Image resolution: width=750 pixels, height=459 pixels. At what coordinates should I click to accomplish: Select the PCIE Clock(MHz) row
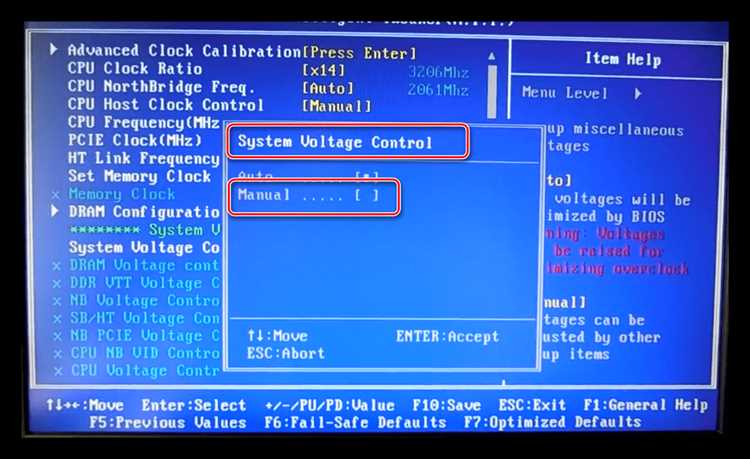coord(135,140)
